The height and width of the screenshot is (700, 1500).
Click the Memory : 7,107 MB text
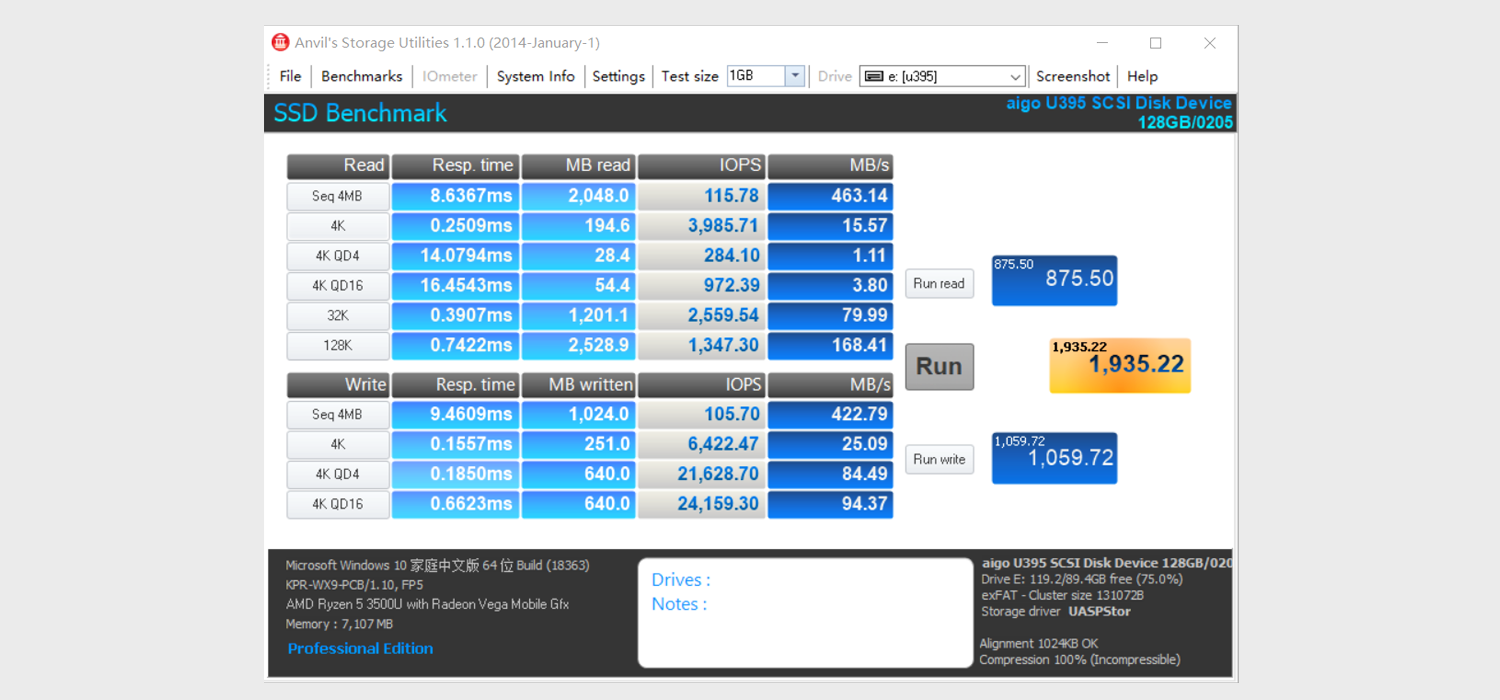[x=339, y=624]
